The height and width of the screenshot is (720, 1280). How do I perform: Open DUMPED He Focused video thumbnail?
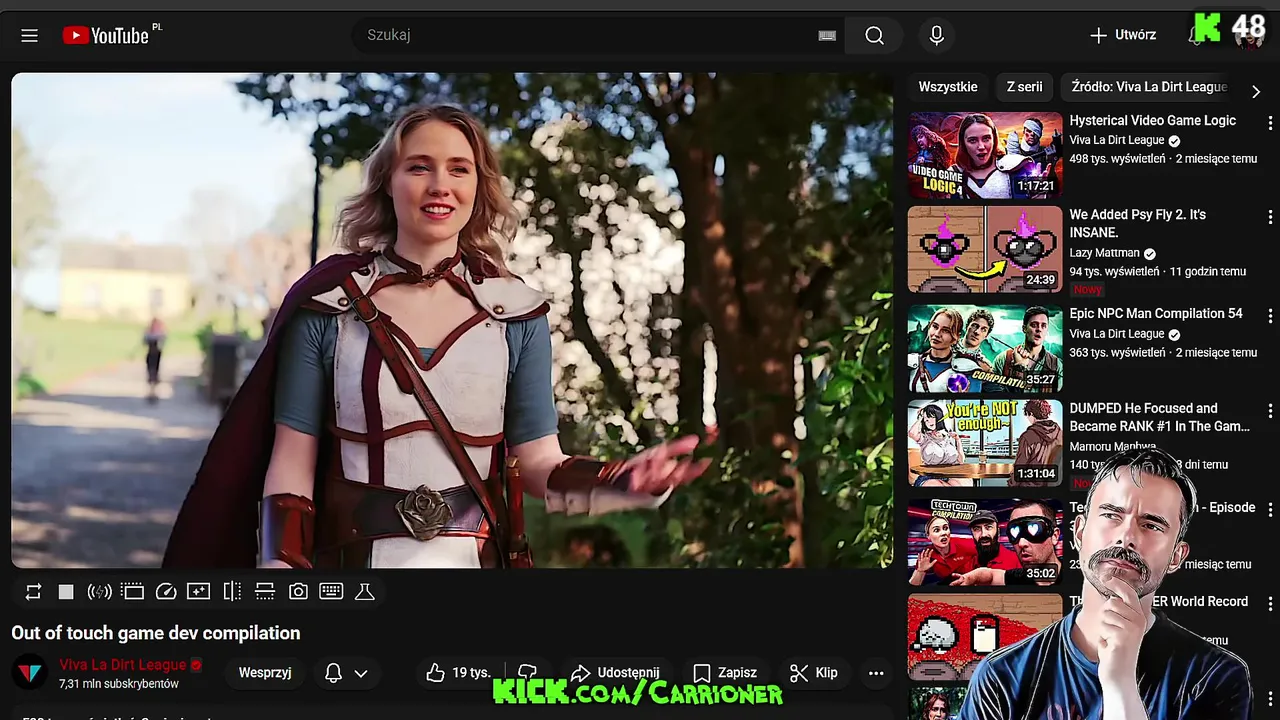coord(985,443)
